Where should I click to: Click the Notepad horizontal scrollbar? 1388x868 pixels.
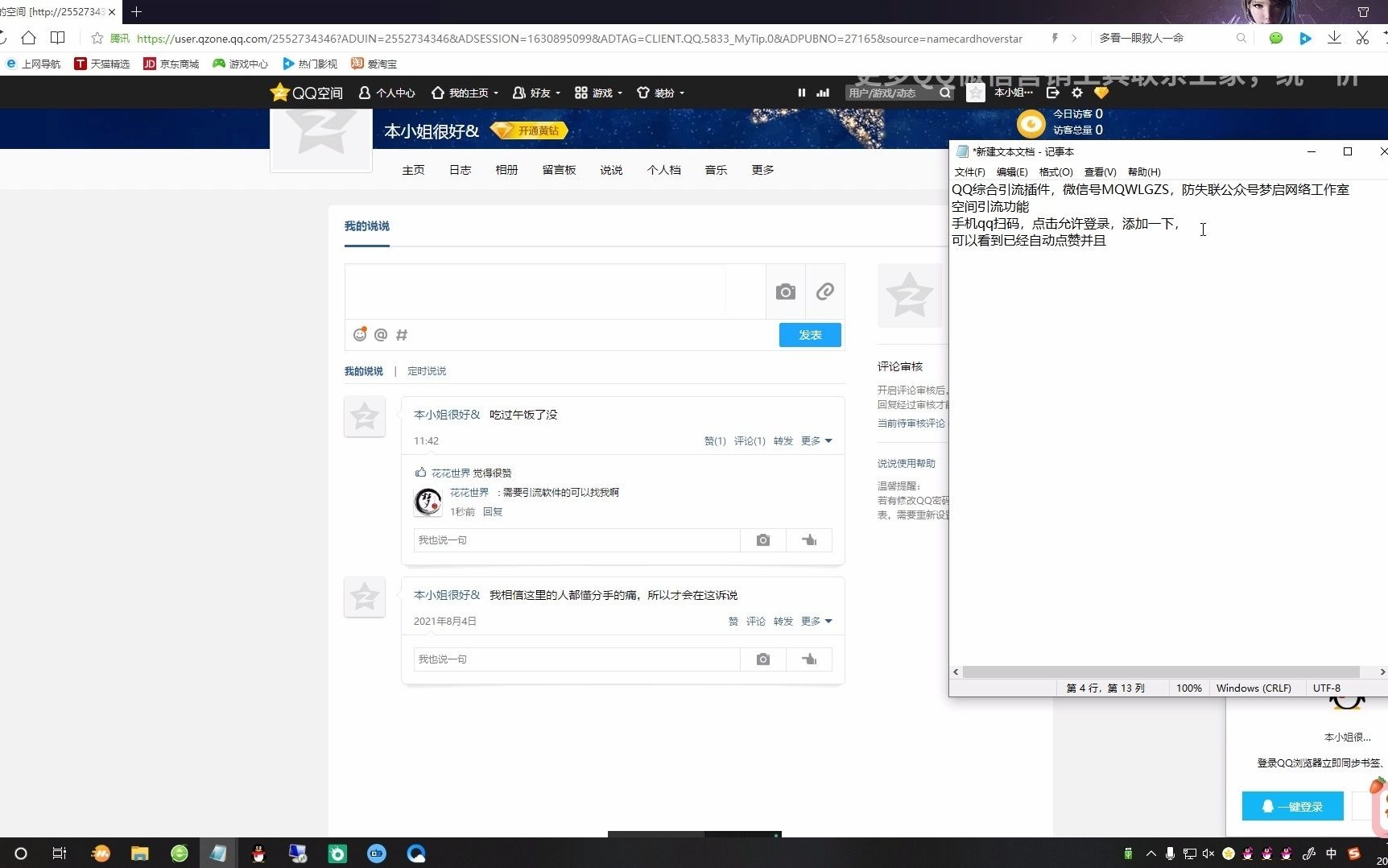[x=1161, y=672]
